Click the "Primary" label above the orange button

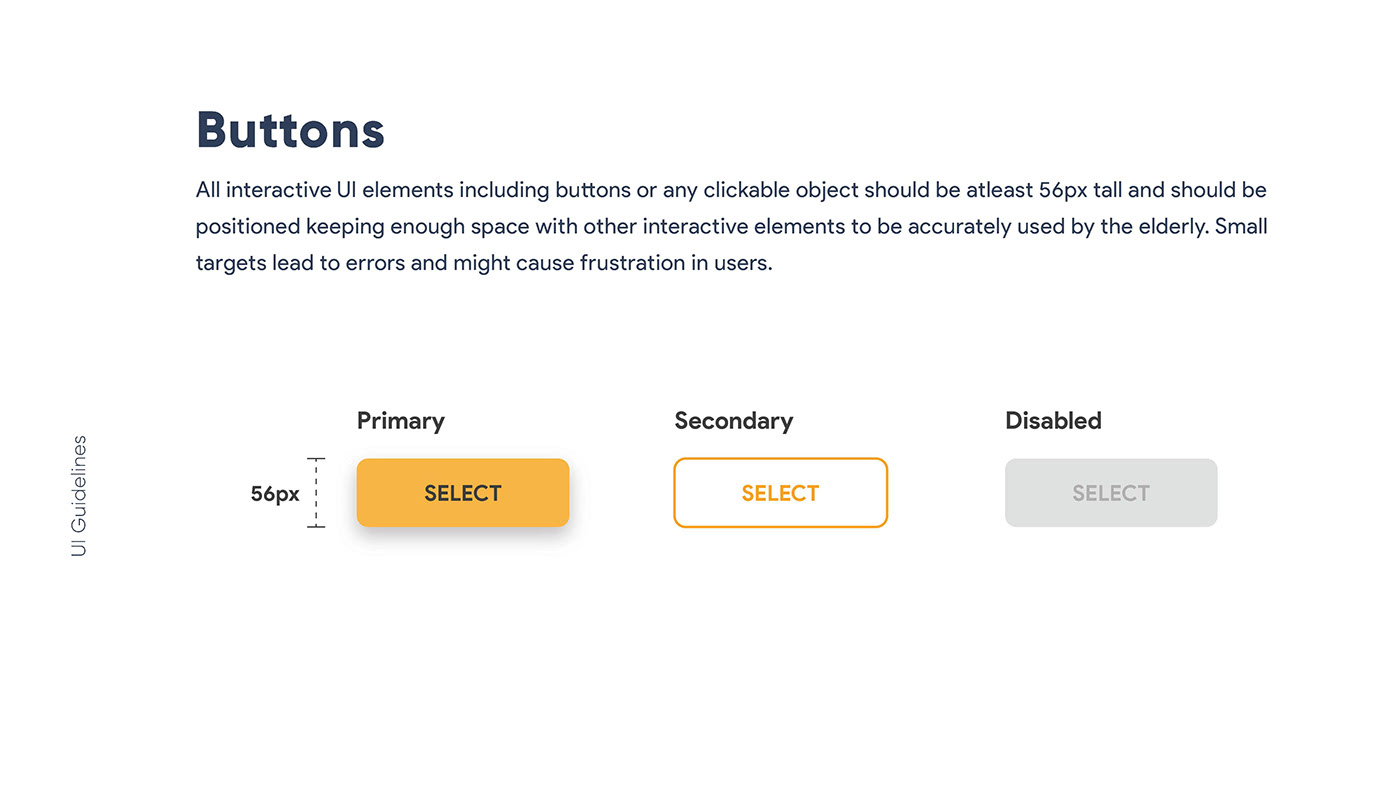click(x=400, y=421)
